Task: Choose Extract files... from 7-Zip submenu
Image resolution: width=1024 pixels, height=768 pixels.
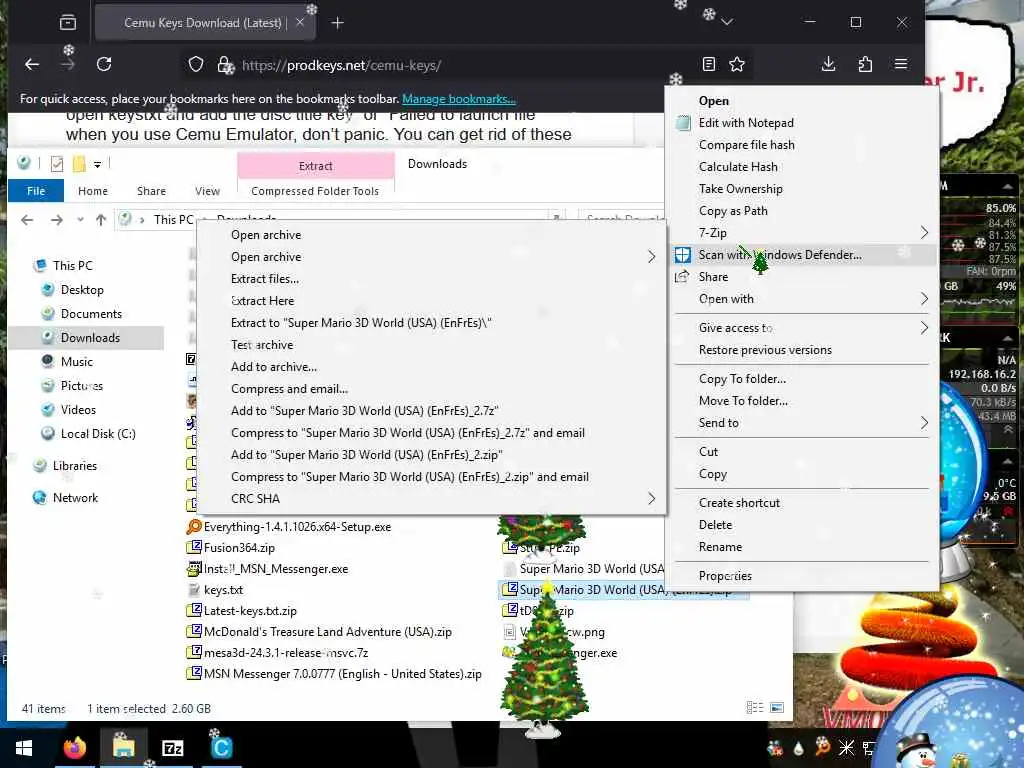Action: click(432, 279)
